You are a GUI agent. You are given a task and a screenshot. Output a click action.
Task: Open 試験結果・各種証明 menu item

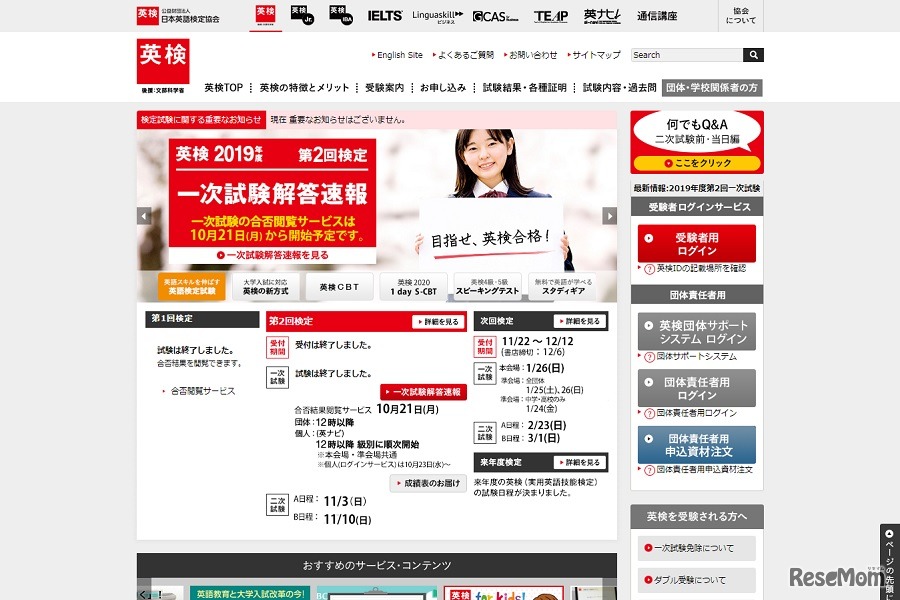click(525, 88)
